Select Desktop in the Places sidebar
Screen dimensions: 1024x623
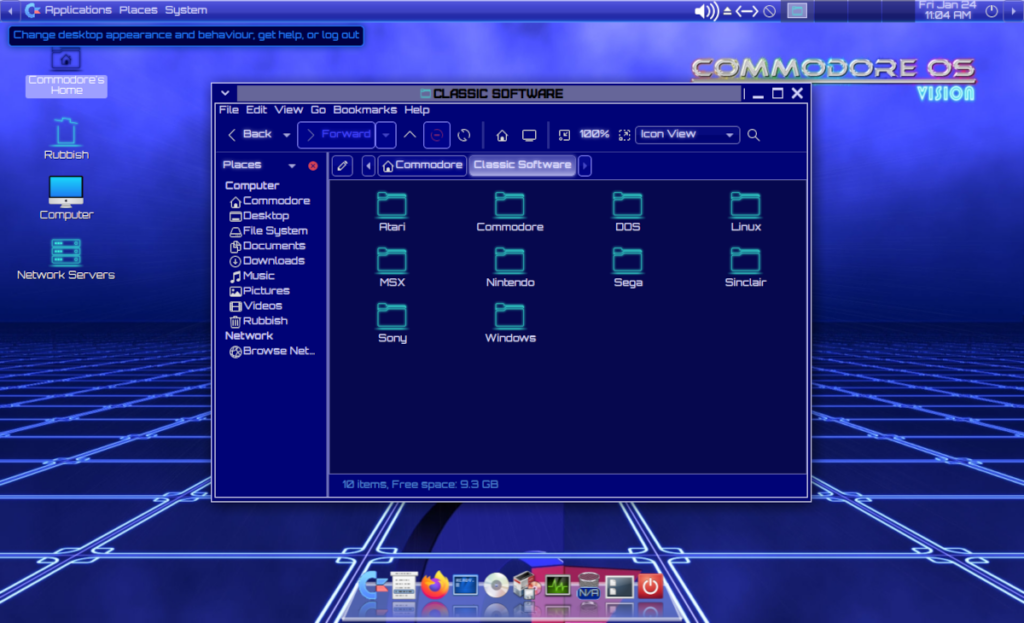[260, 216]
